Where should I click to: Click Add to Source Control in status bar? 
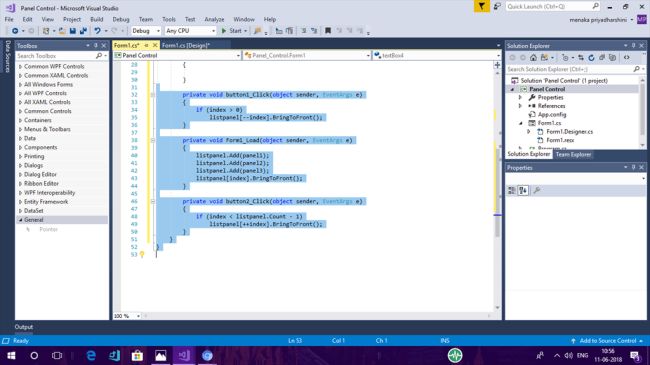tap(607, 341)
